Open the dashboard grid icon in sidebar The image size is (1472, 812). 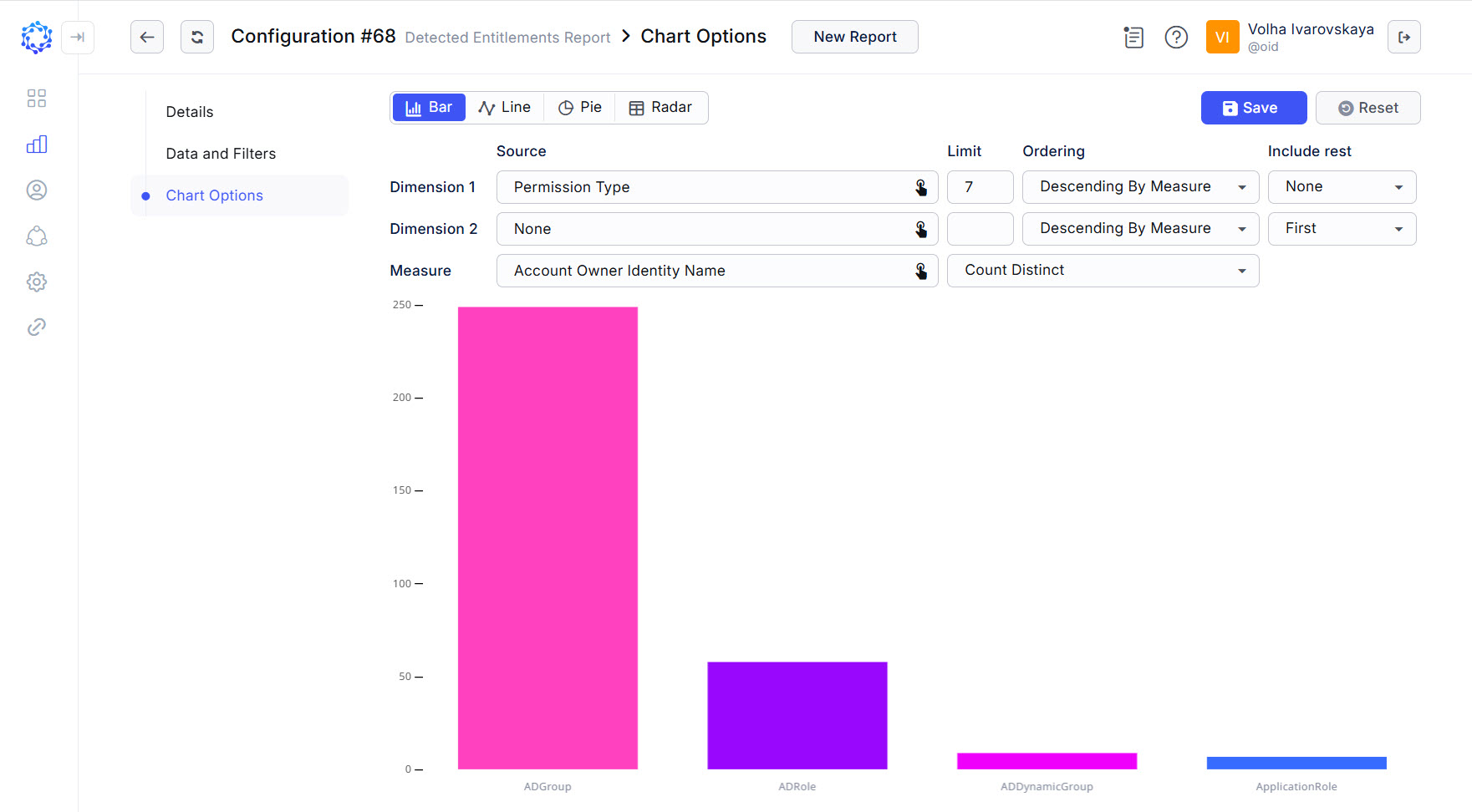click(37, 98)
